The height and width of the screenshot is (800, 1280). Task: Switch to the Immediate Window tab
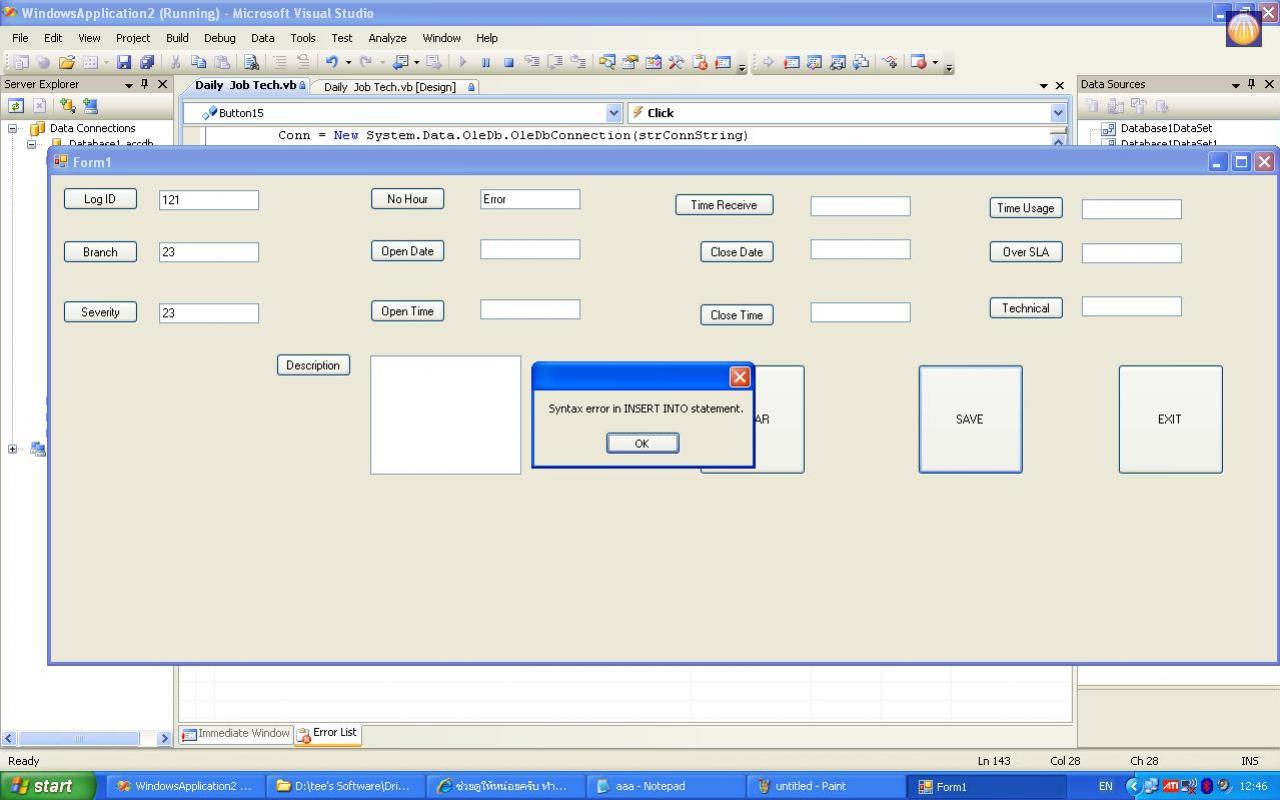pyautogui.click(x=236, y=734)
